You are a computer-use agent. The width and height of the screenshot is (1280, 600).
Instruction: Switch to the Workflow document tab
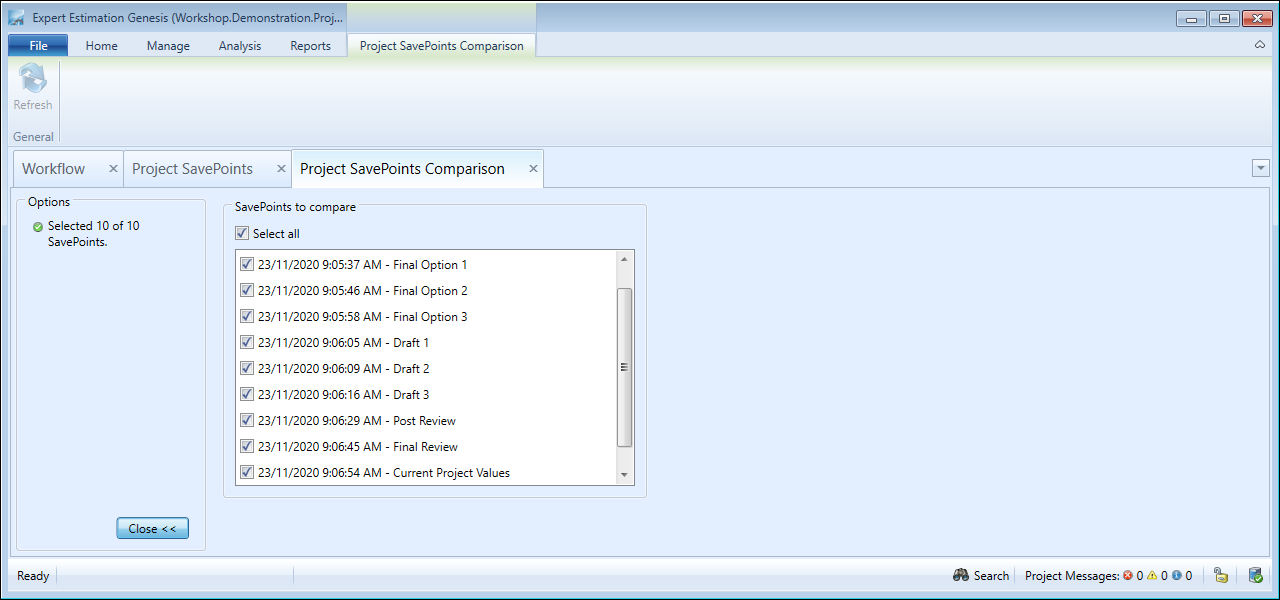pyautogui.click(x=54, y=169)
